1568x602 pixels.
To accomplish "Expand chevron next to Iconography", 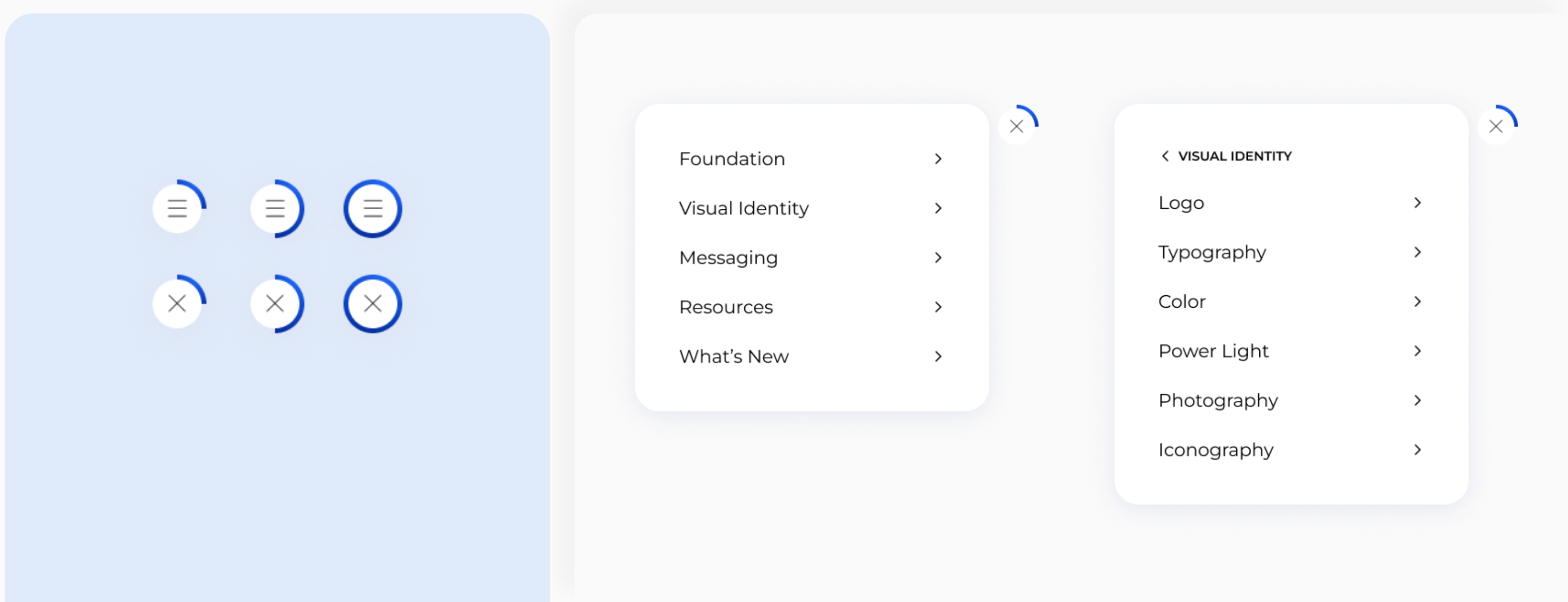I will pyautogui.click(x=1418, y=449).
